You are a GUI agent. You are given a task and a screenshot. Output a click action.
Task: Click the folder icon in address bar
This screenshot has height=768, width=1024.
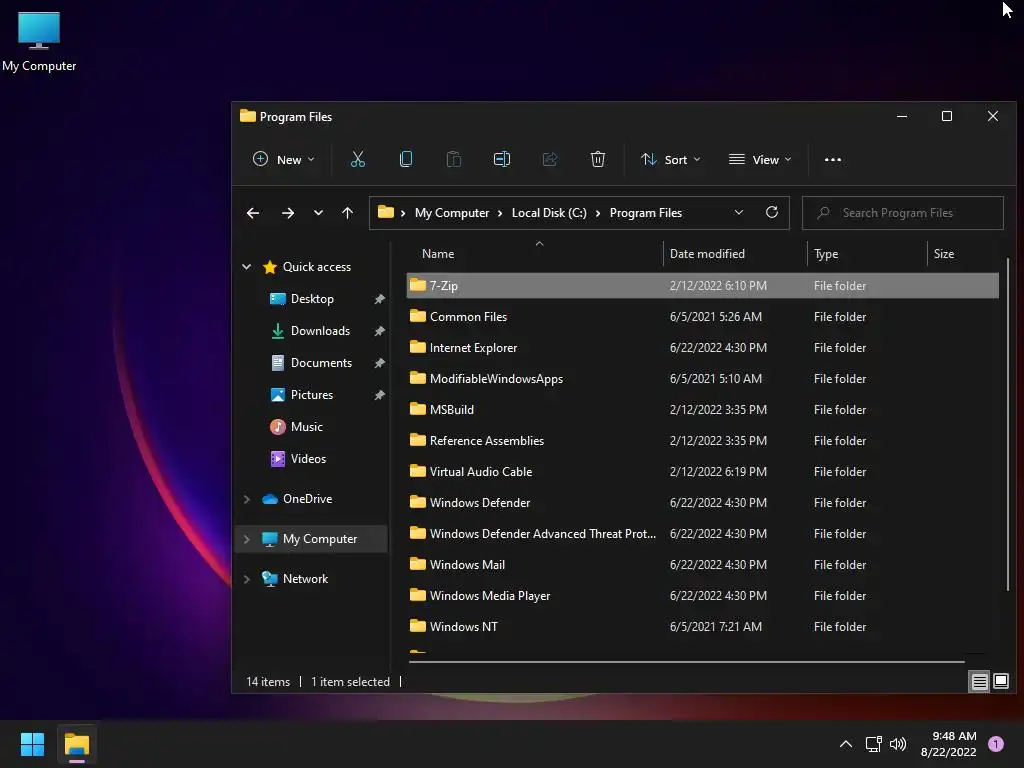click(x=386, y=212)
